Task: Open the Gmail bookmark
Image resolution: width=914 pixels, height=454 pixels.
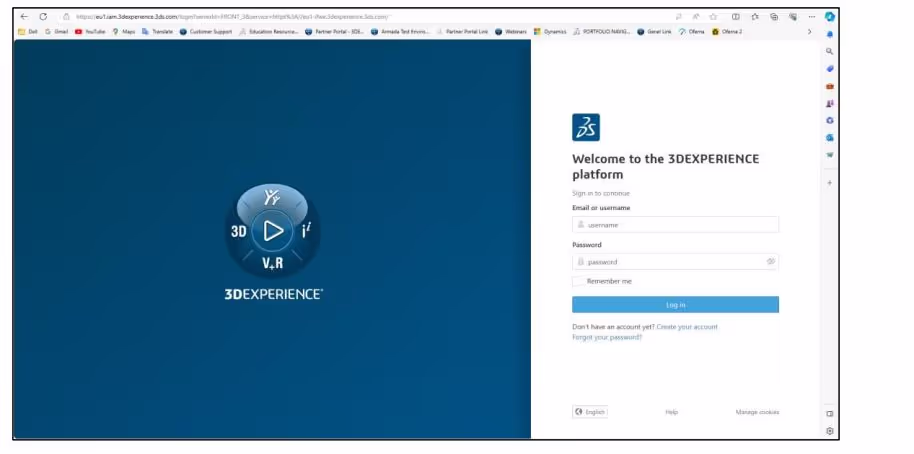Action: 57,31
